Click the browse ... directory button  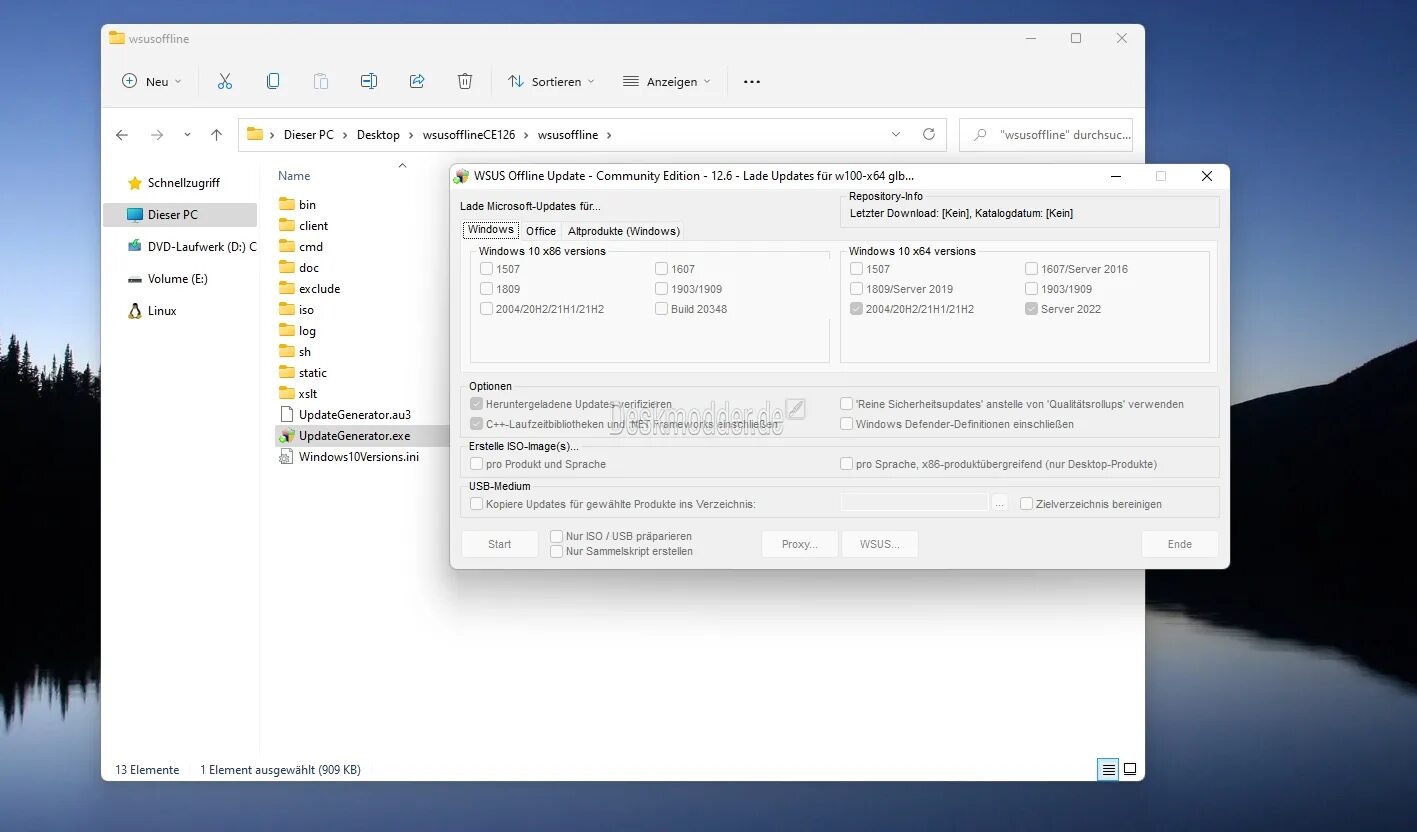1001,504
